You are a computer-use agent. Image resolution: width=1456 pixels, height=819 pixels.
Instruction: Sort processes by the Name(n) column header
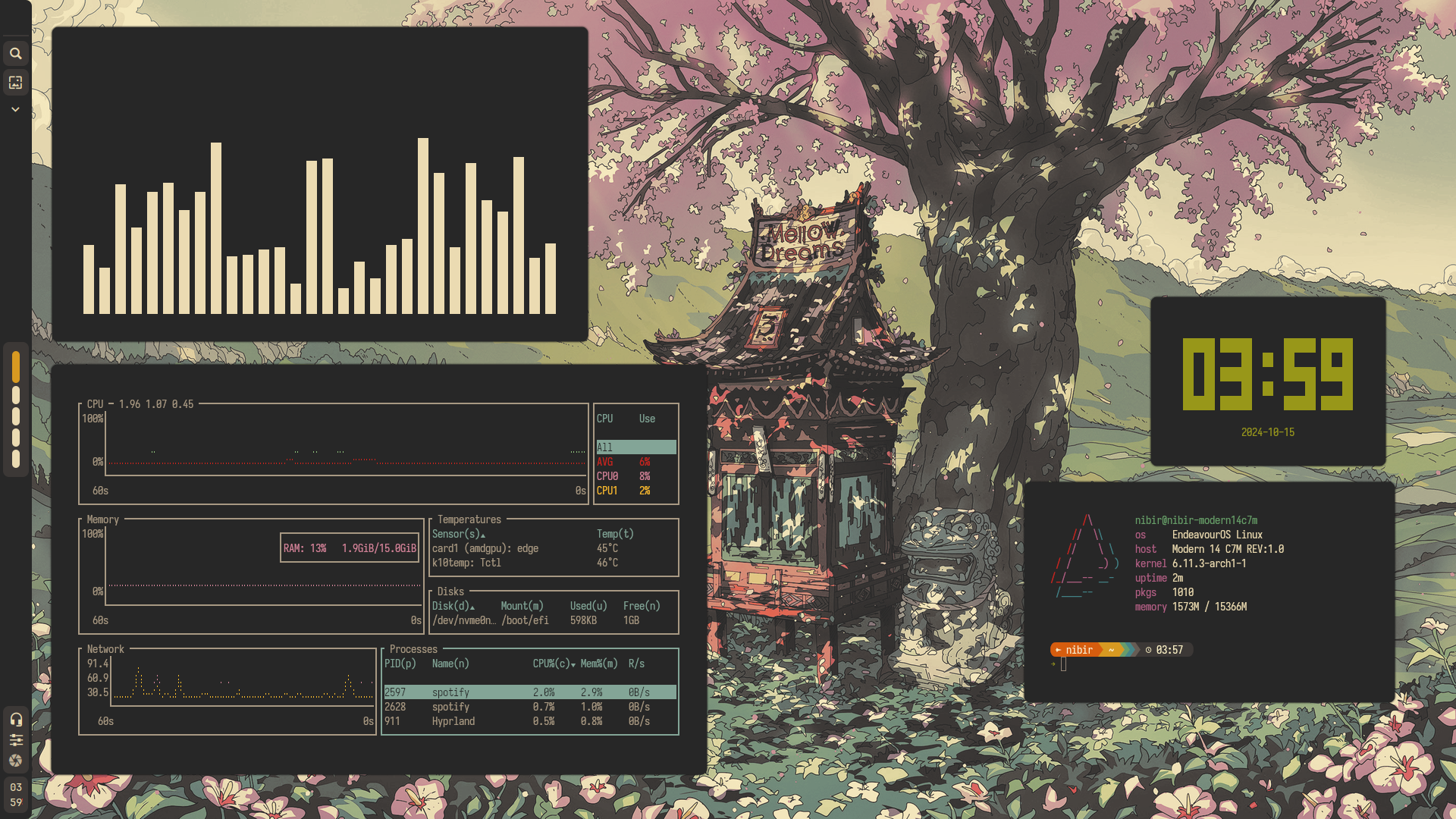pyautogui.click(x=450, y=663)
